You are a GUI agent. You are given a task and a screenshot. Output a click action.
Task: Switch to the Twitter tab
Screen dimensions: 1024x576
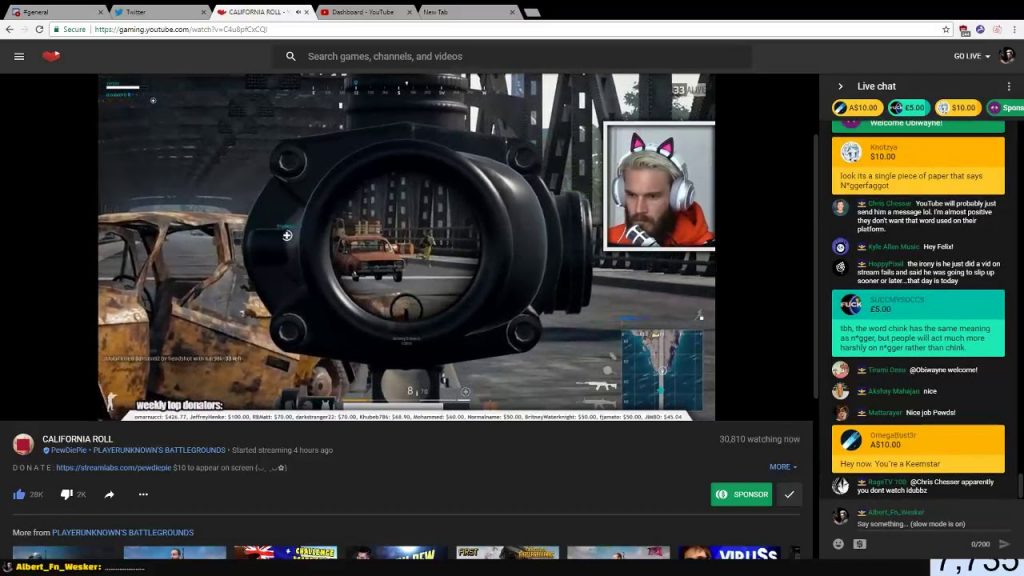click(159, 12)
